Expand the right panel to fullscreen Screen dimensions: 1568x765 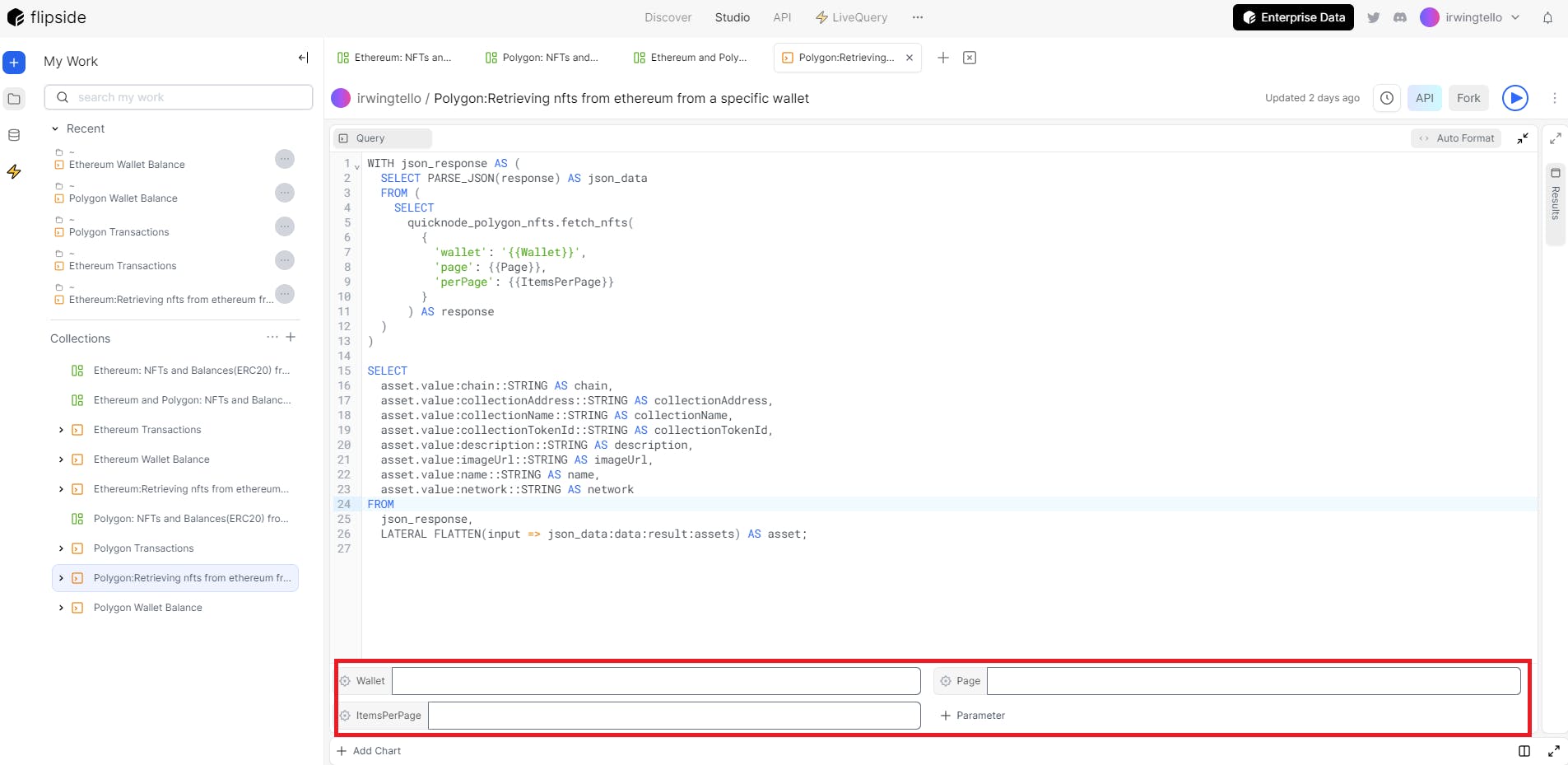click(x=1555, y=138)
